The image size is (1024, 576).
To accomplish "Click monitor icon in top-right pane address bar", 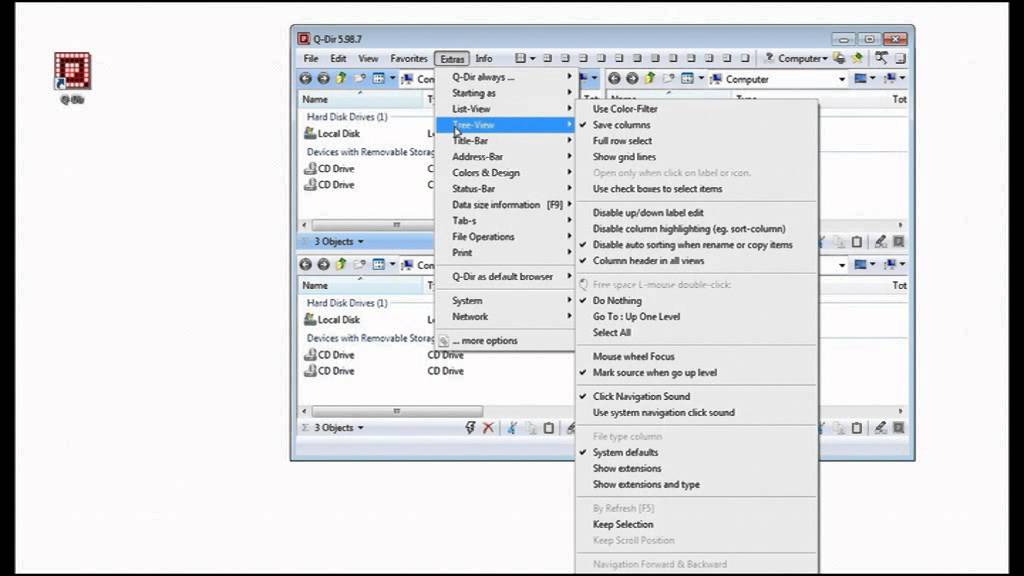I will click(x=716, y=79).
